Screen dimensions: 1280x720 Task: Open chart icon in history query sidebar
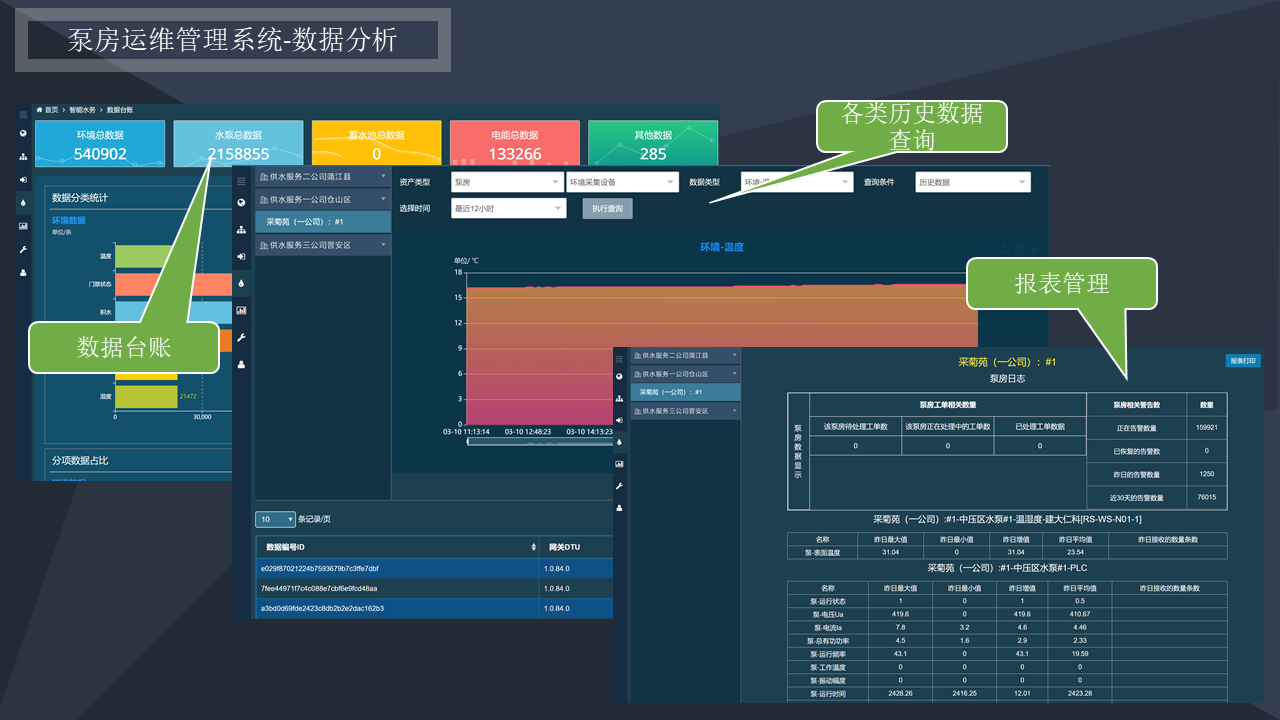[x=241, y=311]
